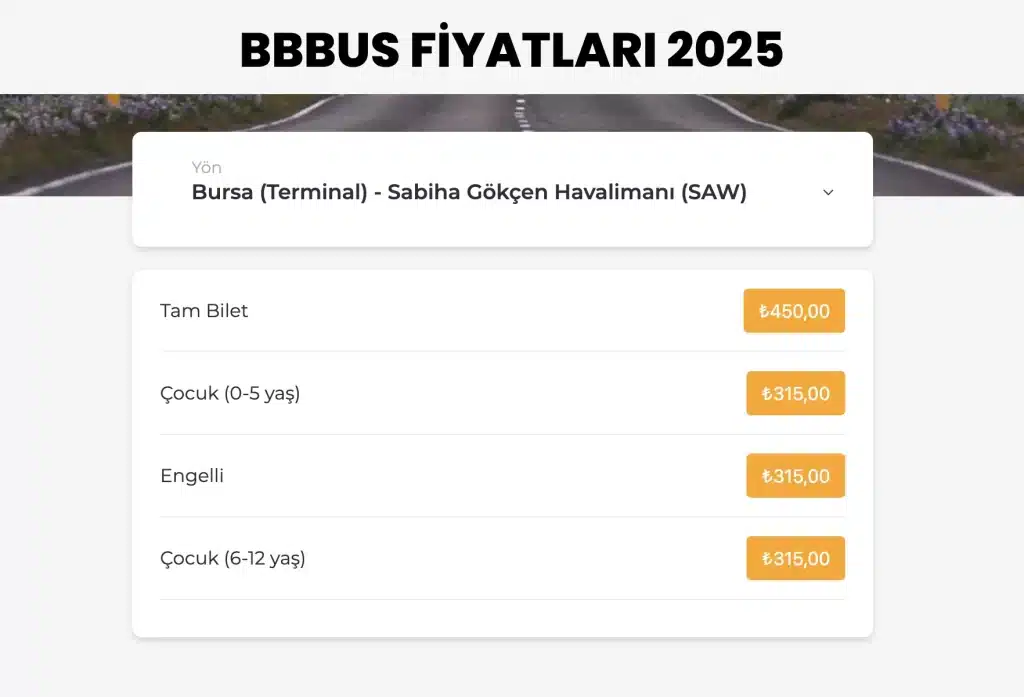Click the small Yön field label
This screenshot has height=697, width=1024.
coord(206,167)
